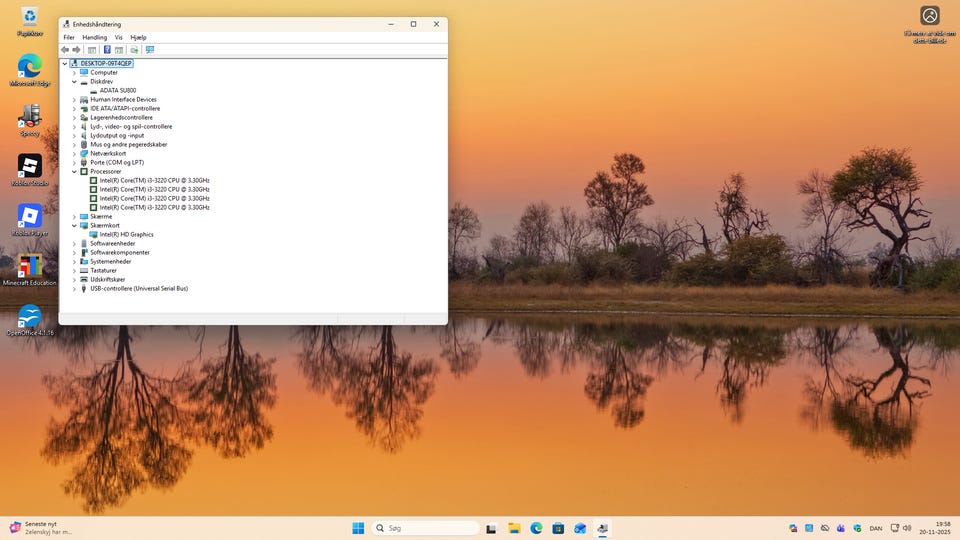This screenshot has width=960, height=540.
Task: Click the Tastaturer keyboard icon
Action: pyautogui.click(x=84, y=270)
